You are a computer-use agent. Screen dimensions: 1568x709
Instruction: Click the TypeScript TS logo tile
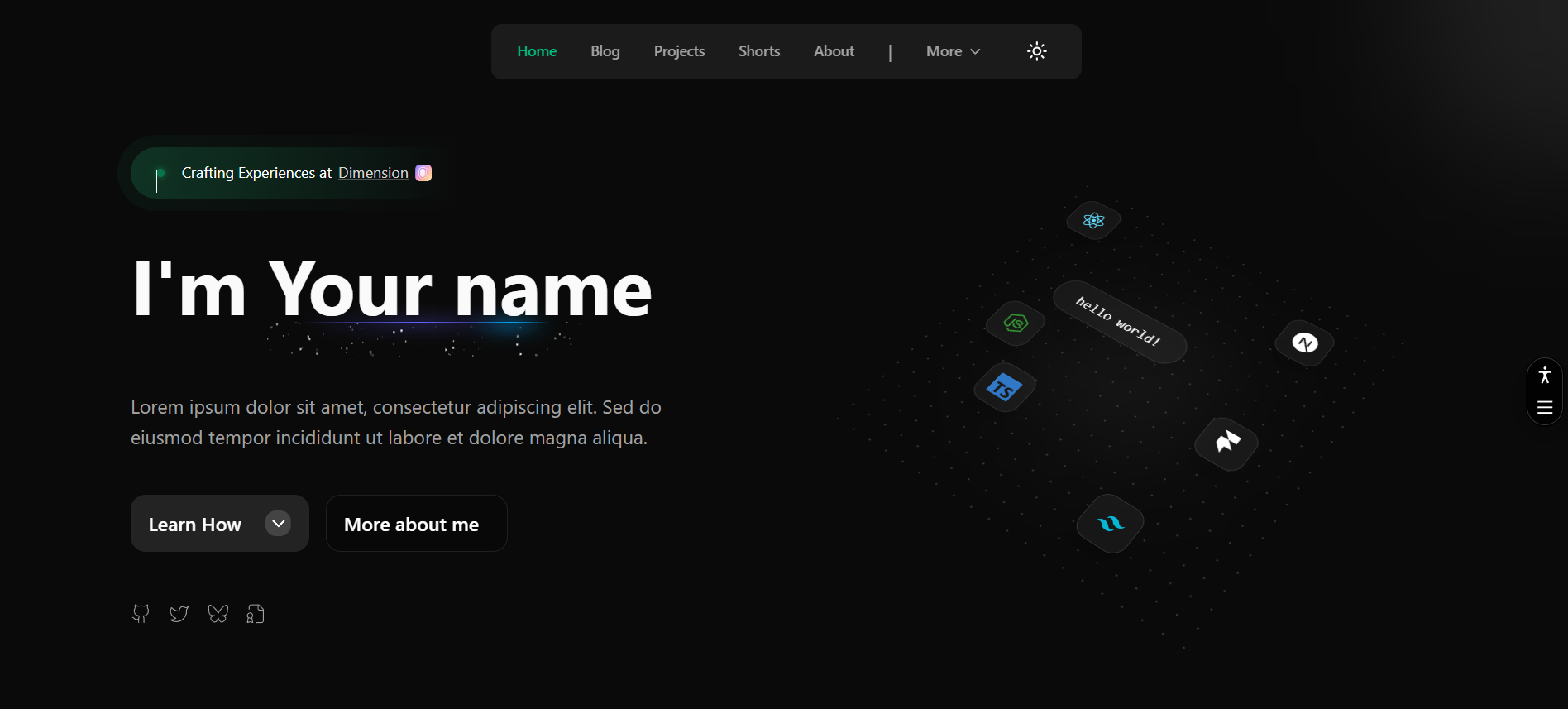click(x=1004, y=387)
